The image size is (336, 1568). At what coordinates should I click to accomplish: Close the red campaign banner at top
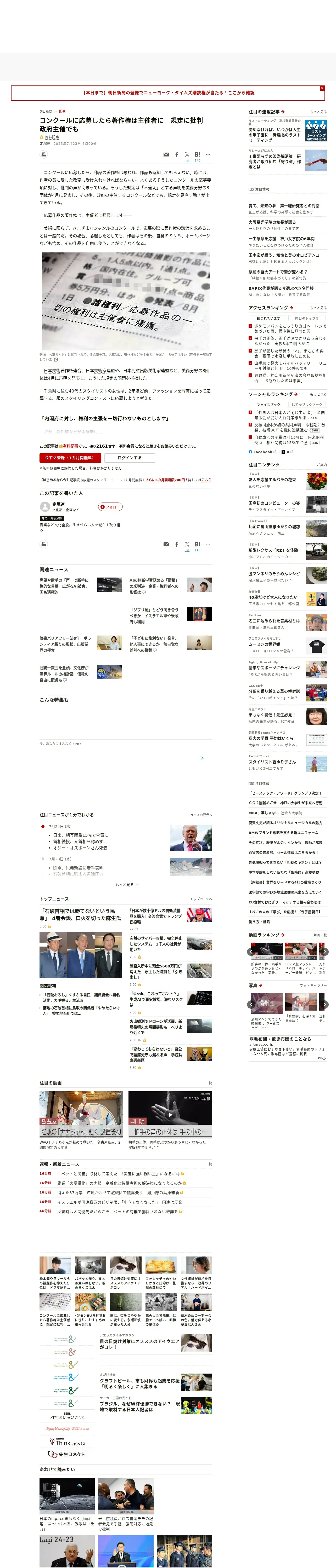point(322,88)
